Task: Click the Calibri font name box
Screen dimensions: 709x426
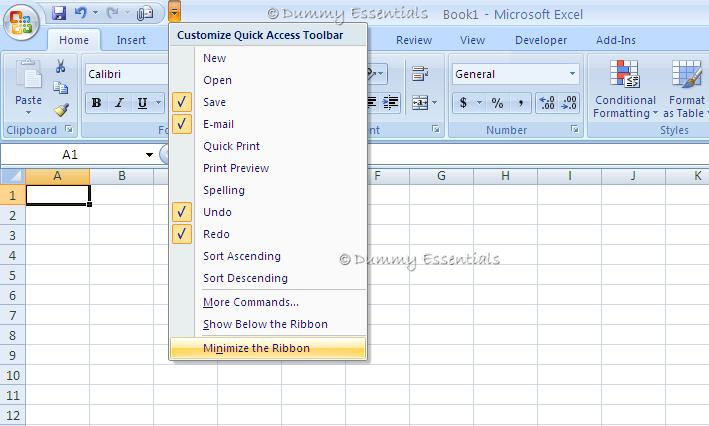Action: click(x=127, y=74)
